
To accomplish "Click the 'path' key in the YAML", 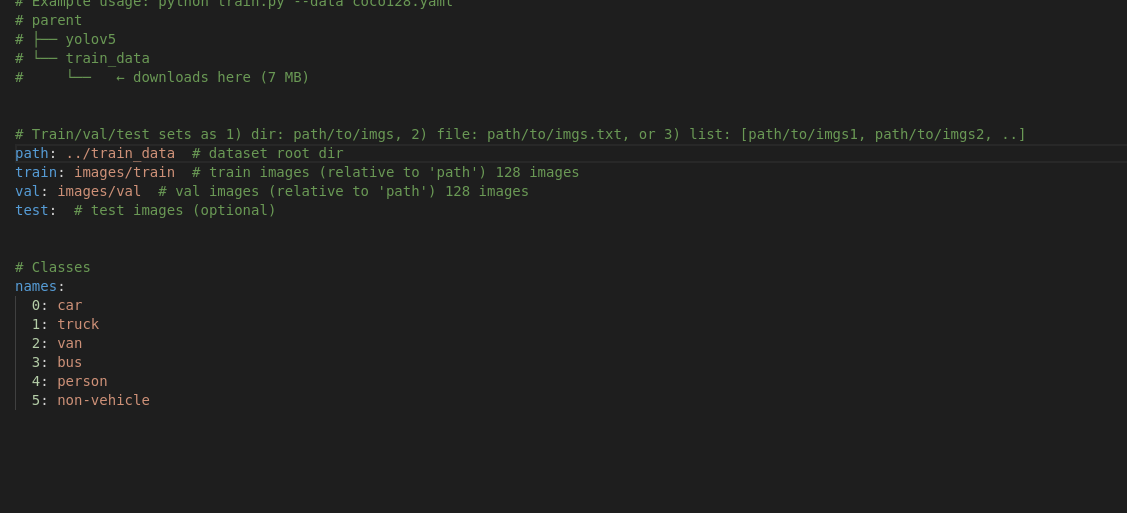I will coord(31,153).
